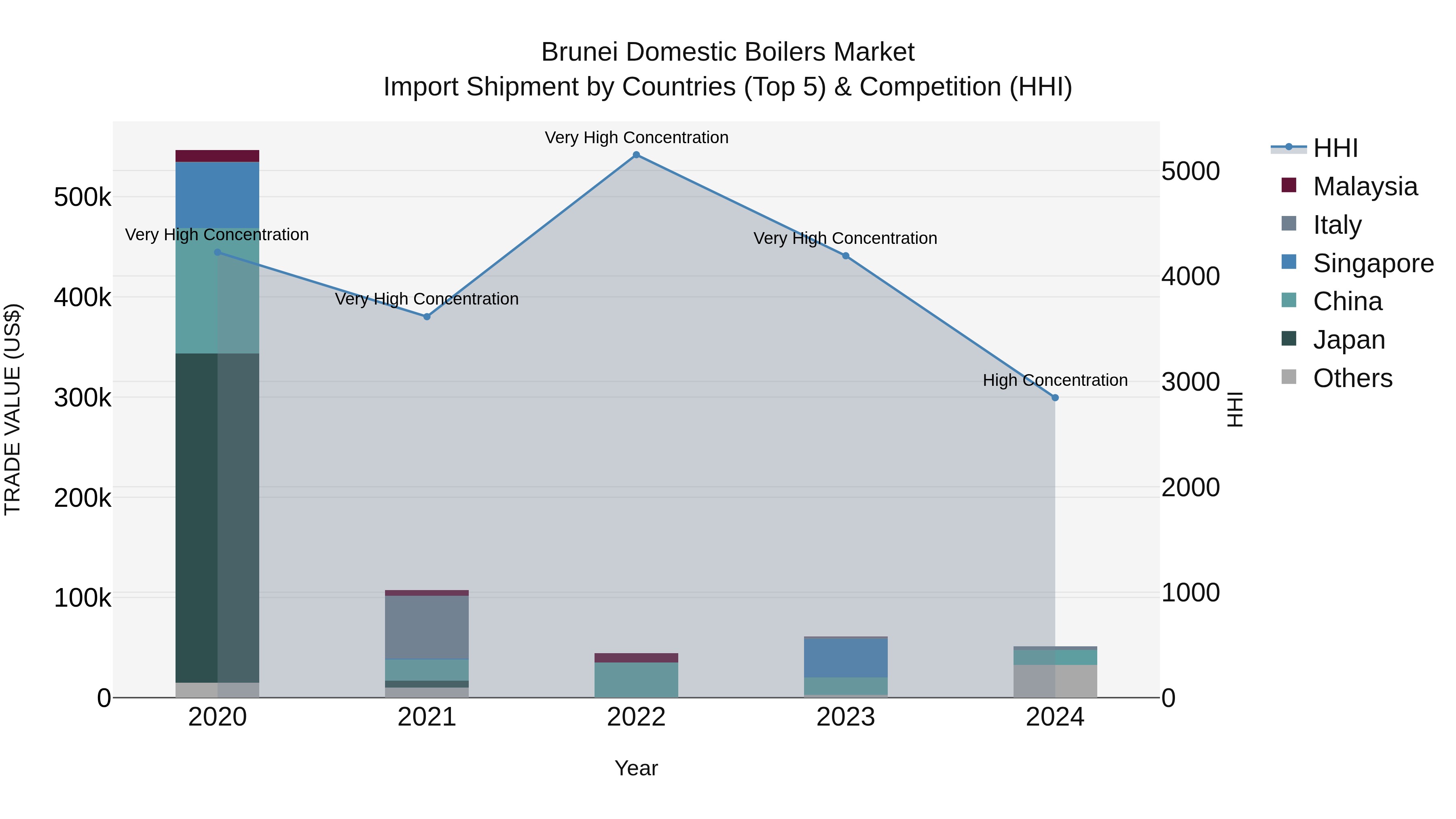Click the Singapore legend color swatch
This screenshot has height=819, width=1456.
point(1289,262)
